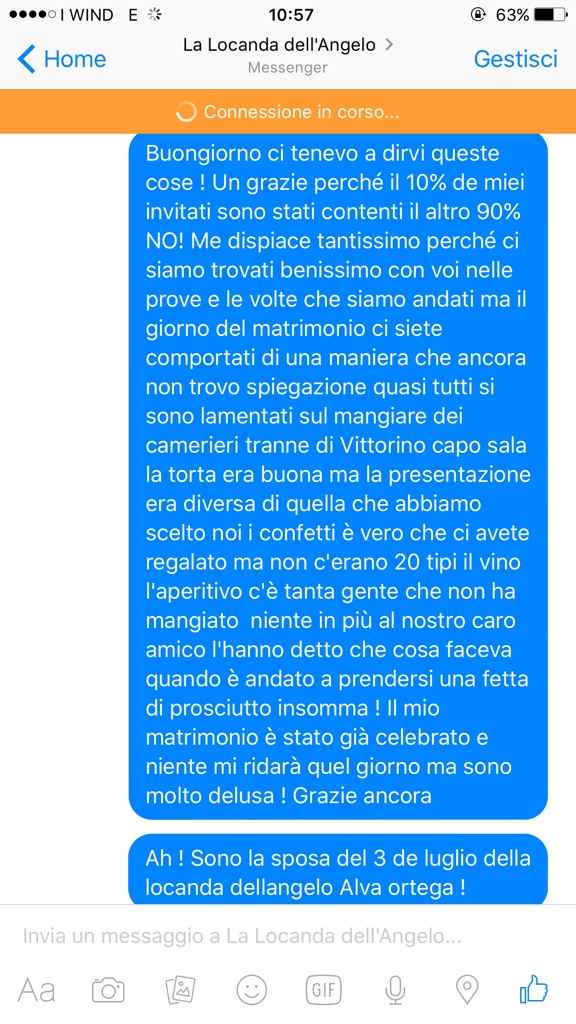Viewport: 576px width, 1024px height.
Task: Open the emoji smiley picker
Action: pos(251,990)
